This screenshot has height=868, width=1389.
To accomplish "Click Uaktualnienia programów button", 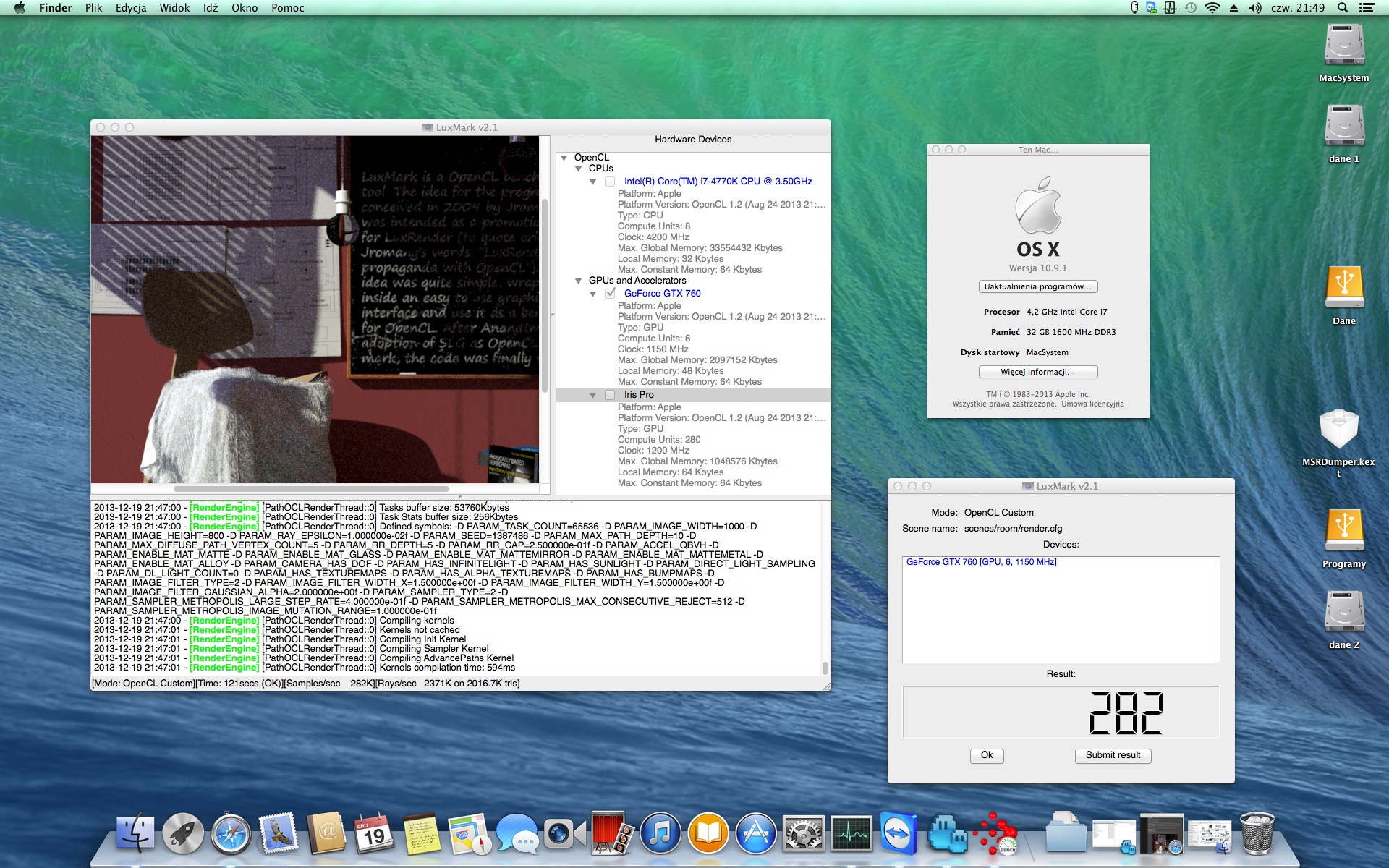I will pos(1038,286).
